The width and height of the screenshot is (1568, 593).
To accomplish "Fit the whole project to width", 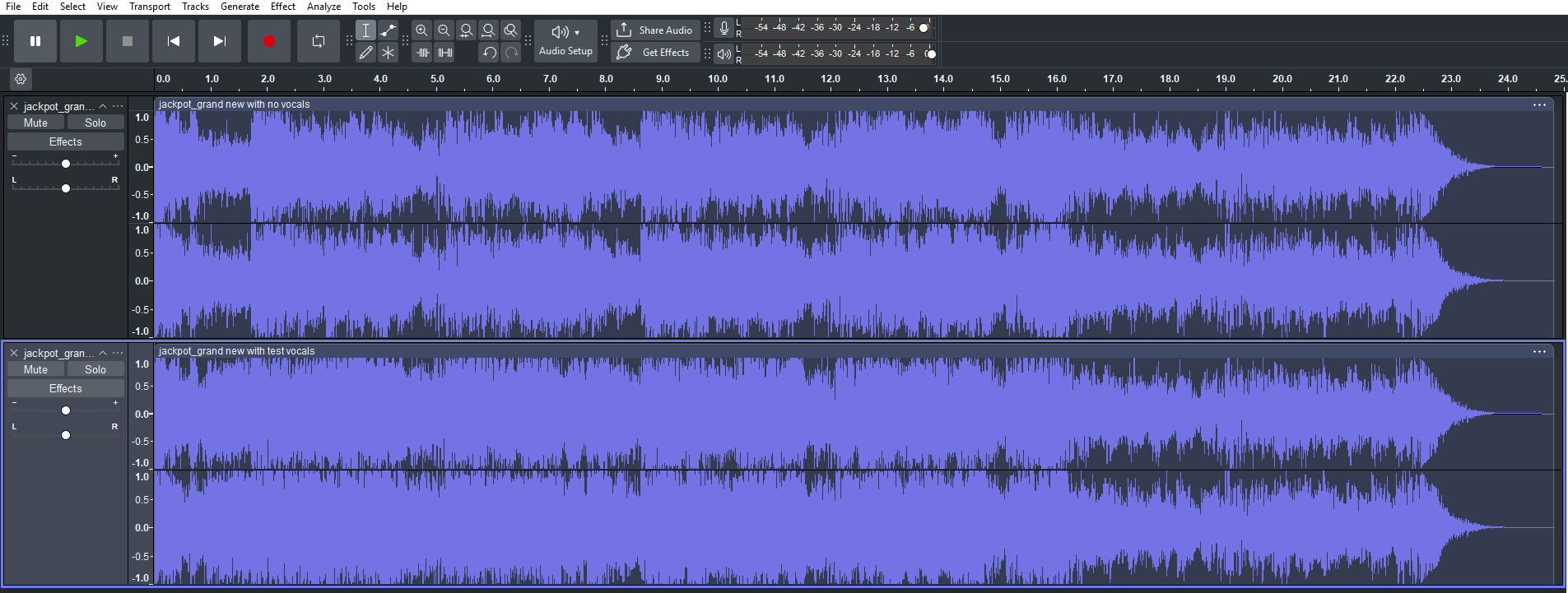I will click(488, 30).
